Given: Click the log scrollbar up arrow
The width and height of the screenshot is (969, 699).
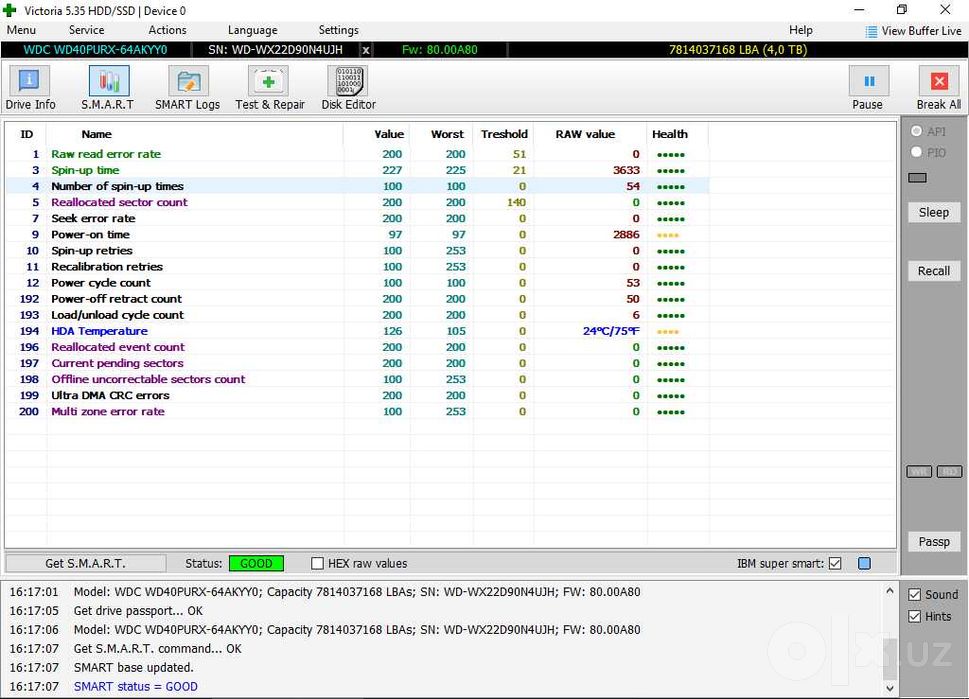Looking at the screenshot, I should tap(890, 591).
